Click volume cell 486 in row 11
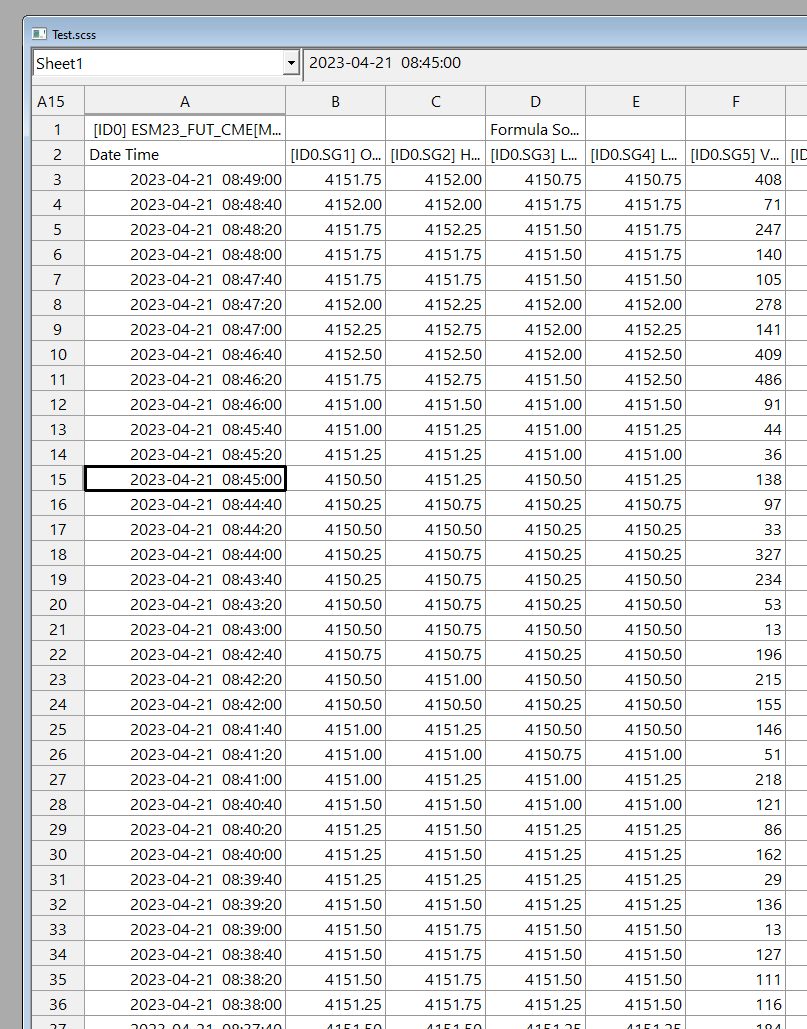 (x=735, y=379)
